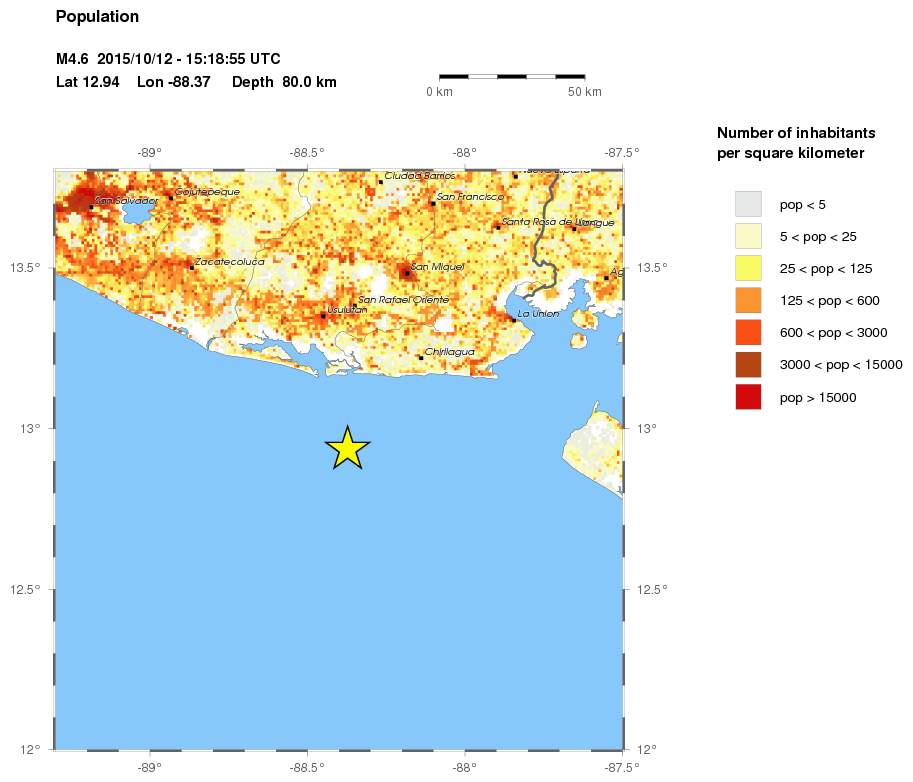Click the 'Population' map title
Viewport: 913px width, 782px height.
(x=97, y=17)
